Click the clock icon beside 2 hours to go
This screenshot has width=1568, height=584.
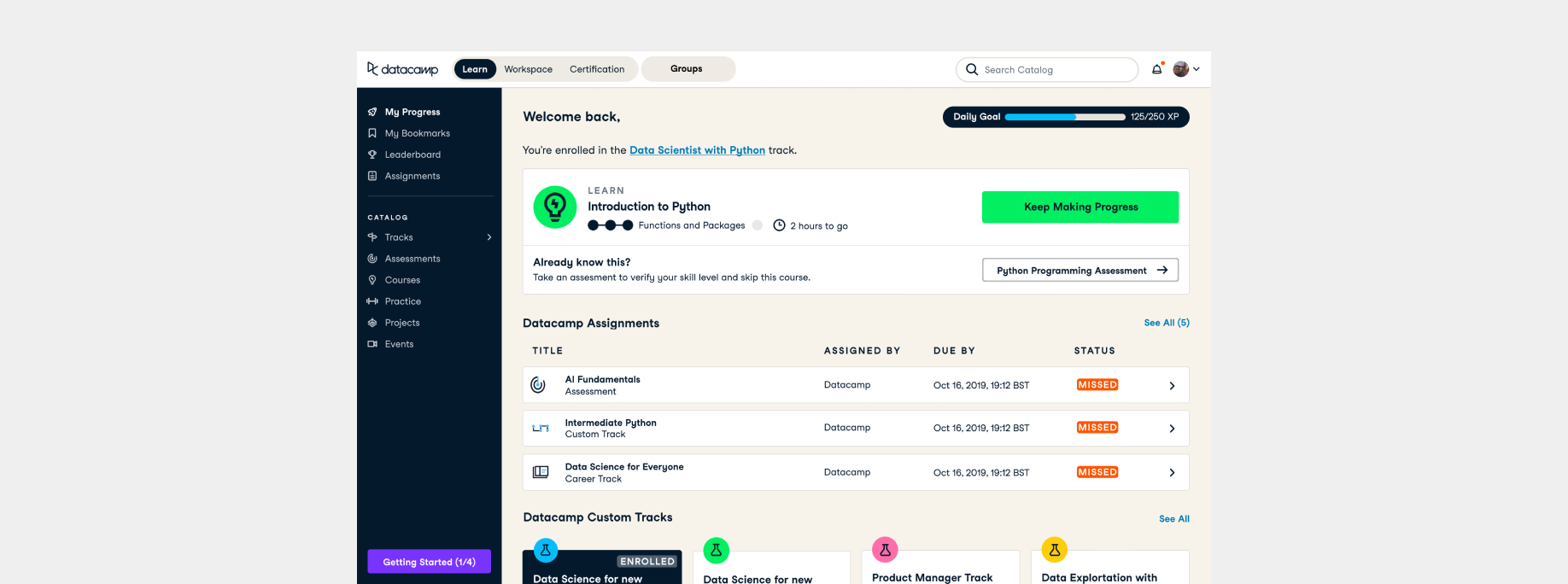[779, 225]
